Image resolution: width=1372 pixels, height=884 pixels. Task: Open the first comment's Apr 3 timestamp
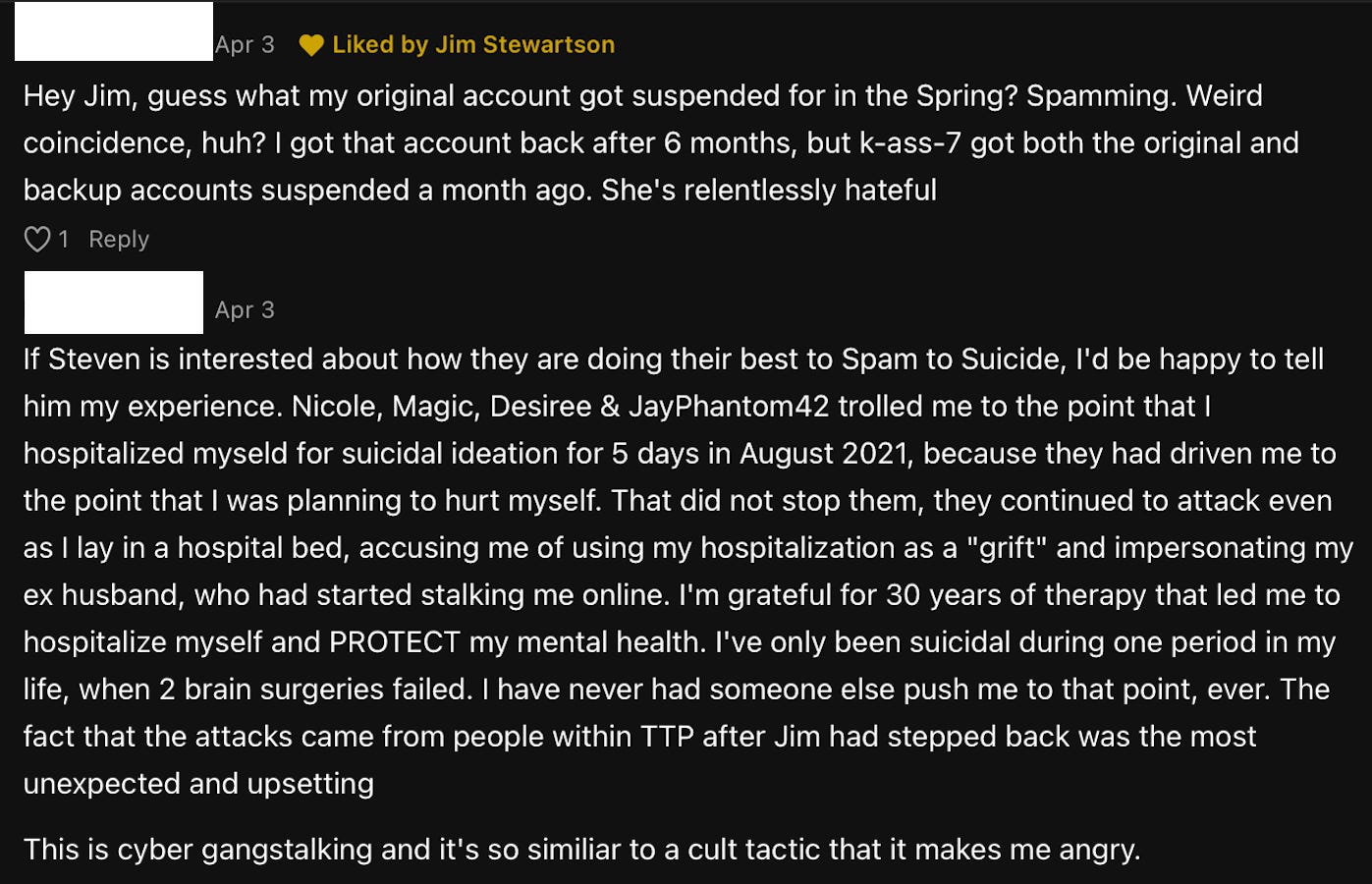(245, 45)
